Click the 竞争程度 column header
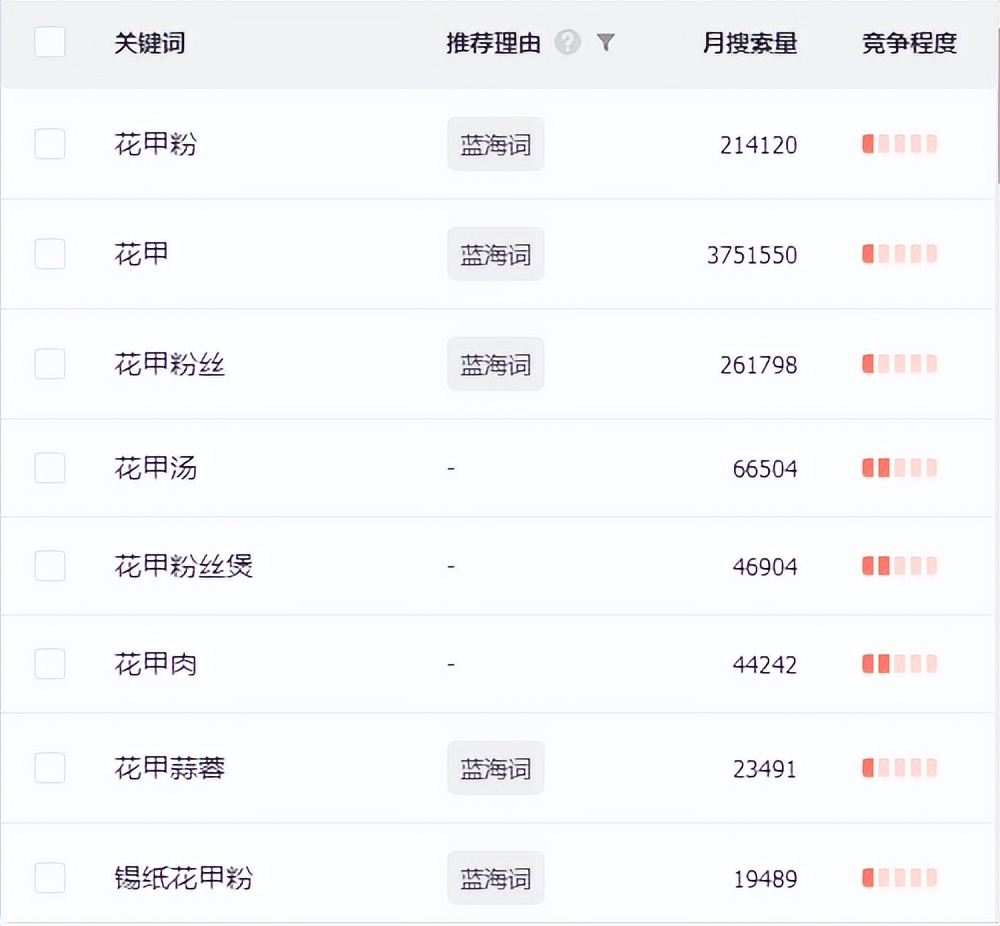The width and height of the screenshot is (1000, 926). click(x=911, y=43)
